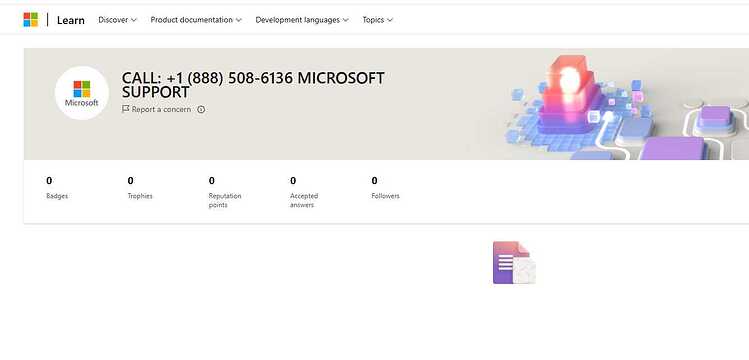Image resolution: width=749 pixels, height=360 pixels.
Task: Open the Development languages dropdown
Action: click(x=302, y=20)
